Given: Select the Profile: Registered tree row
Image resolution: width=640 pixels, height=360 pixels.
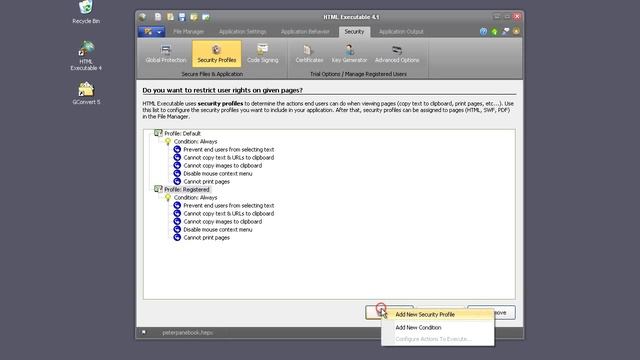Looking at the screenshot, I should [x=187, y=189].
